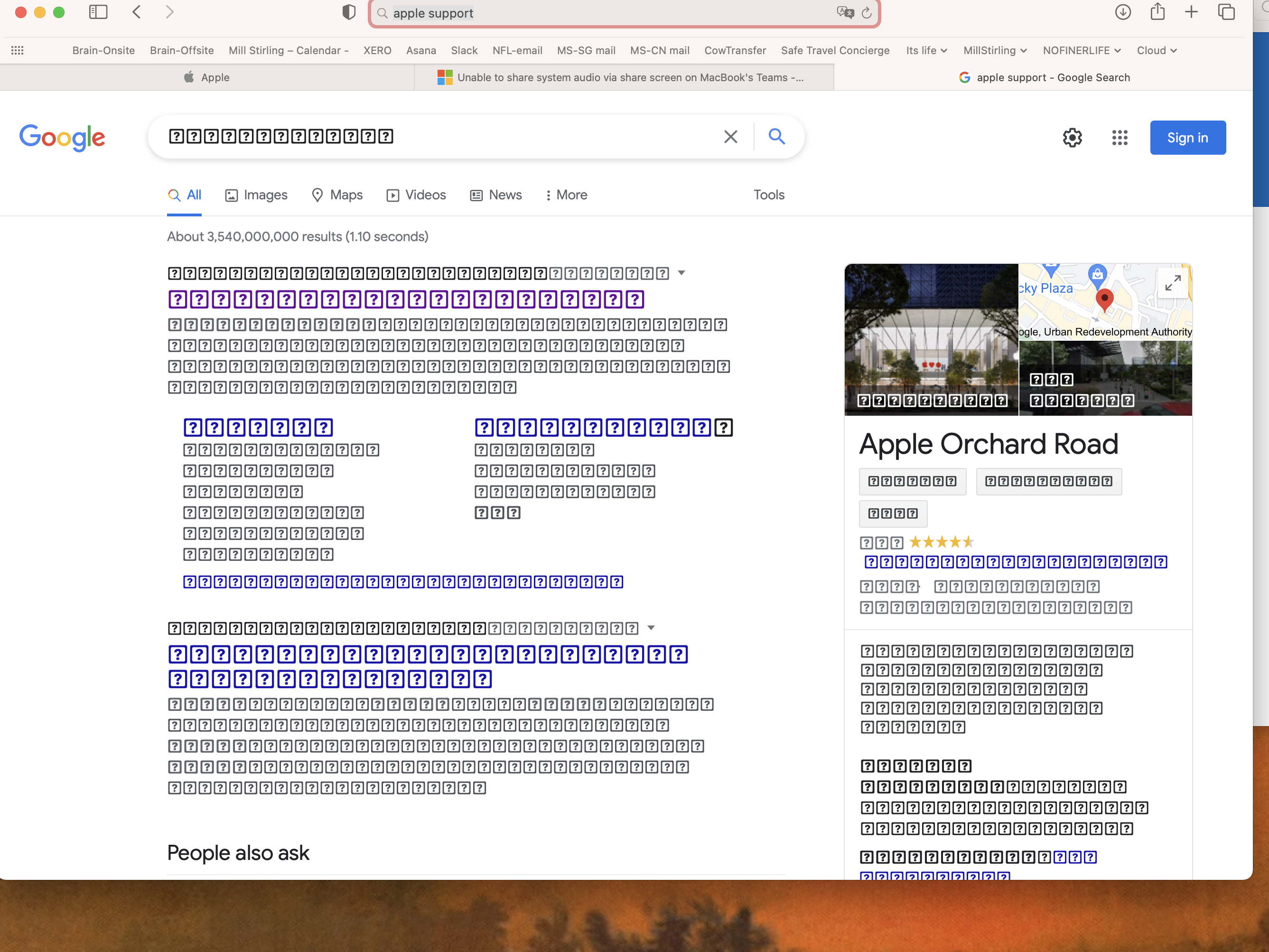This screenshot has width=1269, height=952.
Task: Click the star rating for Apple Orchard Road
Action: (x=942, y=541)
